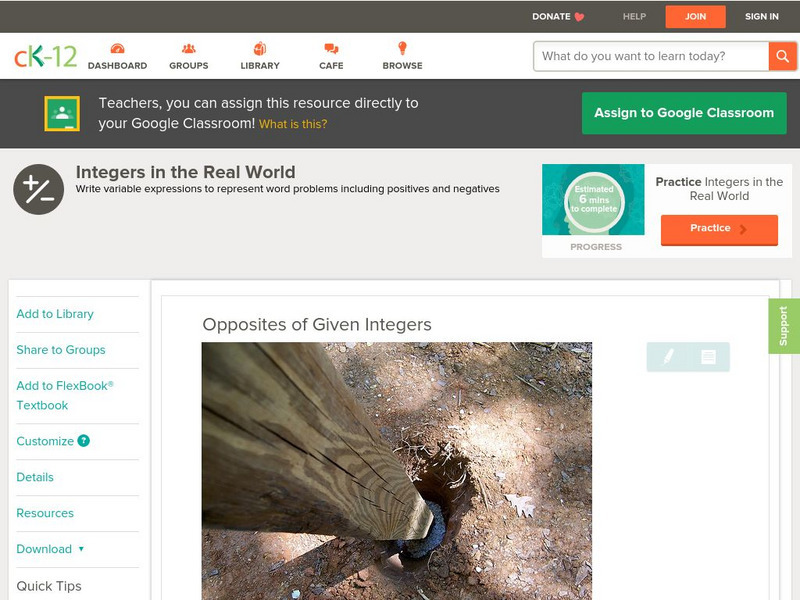Open the LIBRARY menu label
800x600 pixels.
click(260, 65)
